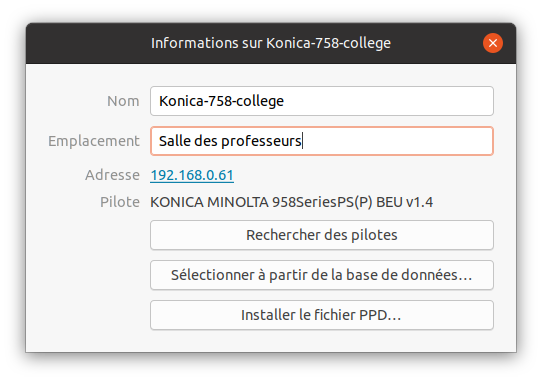
Task: Open Sélectionner à partir de la base de données
Action: (322, 275)
